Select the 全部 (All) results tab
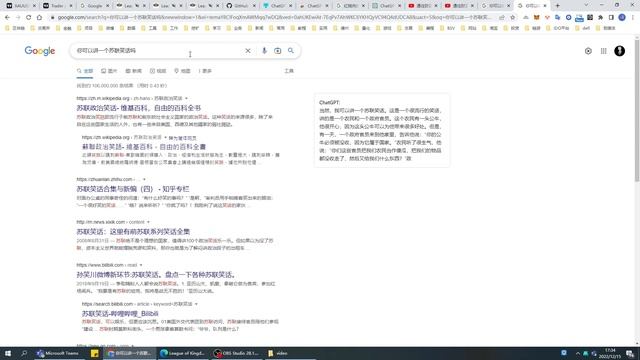The width and height of the screenshot is (640, 360). 85,71
